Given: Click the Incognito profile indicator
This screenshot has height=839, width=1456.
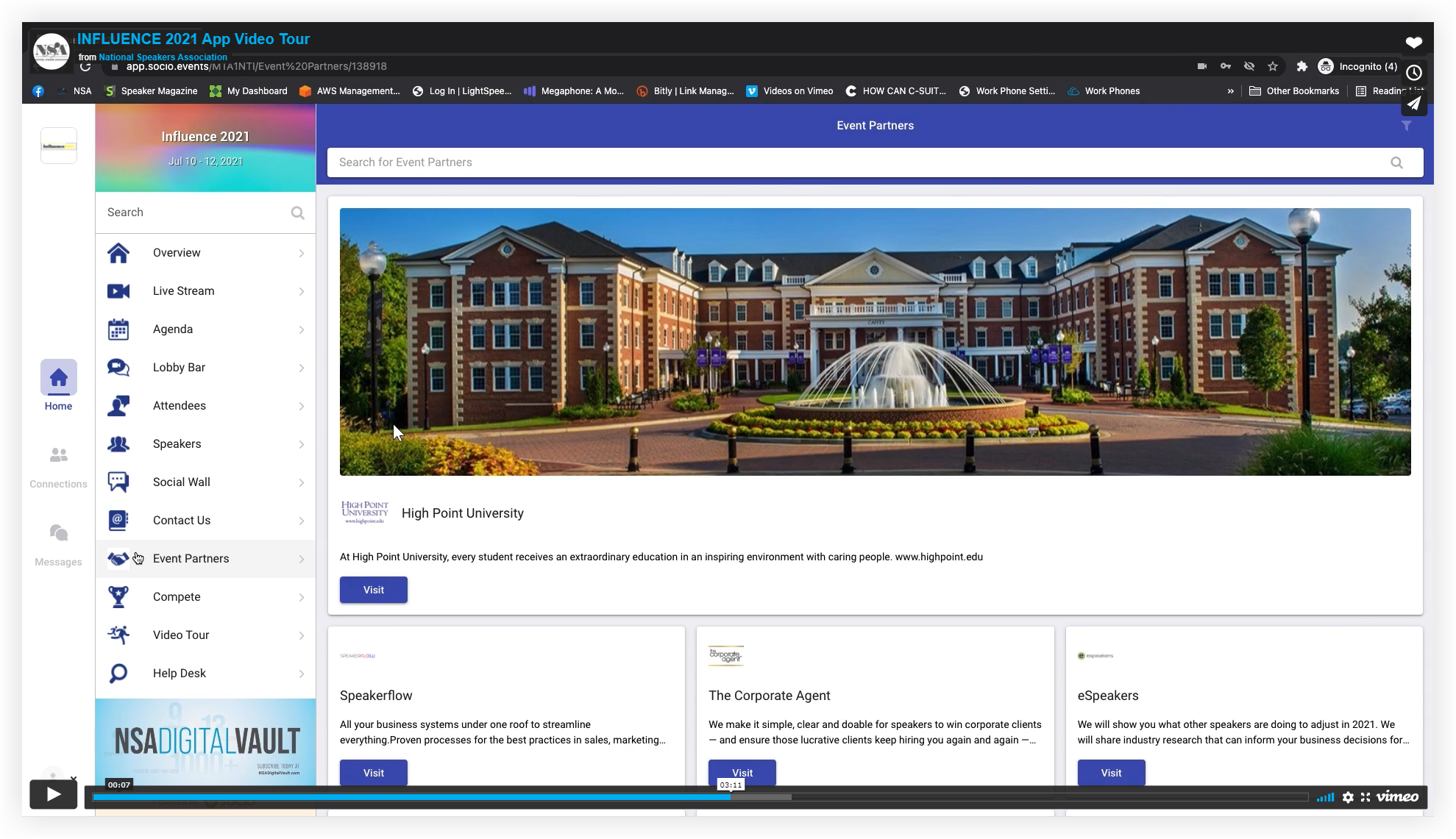Looking at the screenshot, I should 1358,66.
